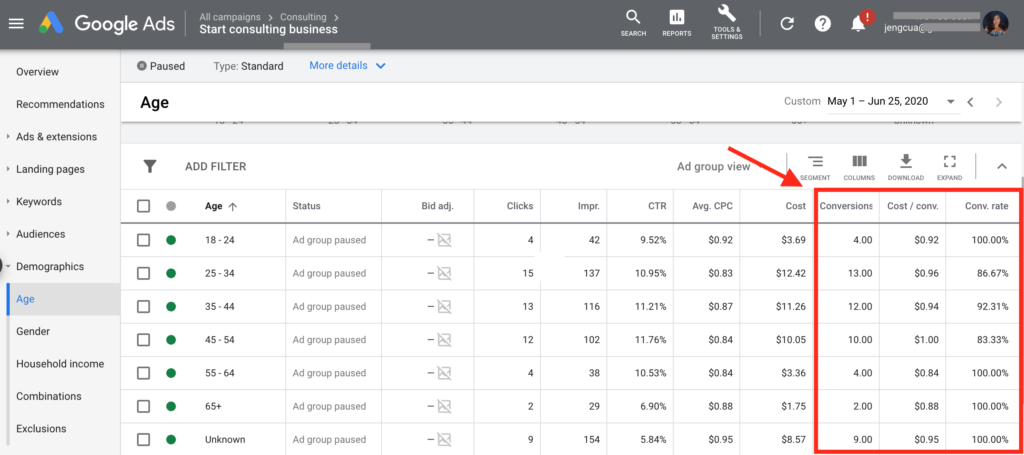The height and width of the screenshot is (455, 1024).
Task: Expand the table to full screen
Action: (x=950, y=167)
